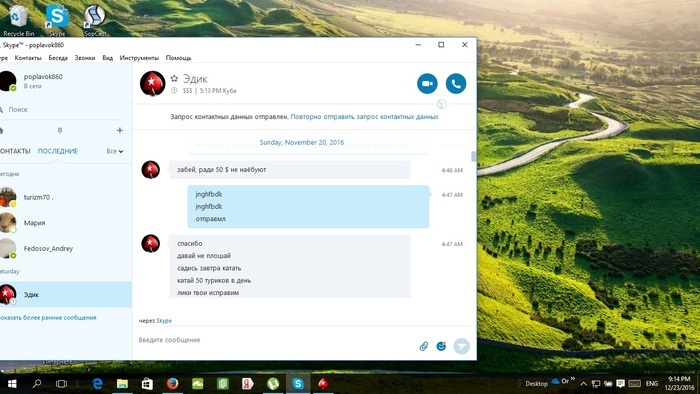This screenshot has width=700, height=394.
Task: Open the taskbar clock and date
Action: (679, 383)
